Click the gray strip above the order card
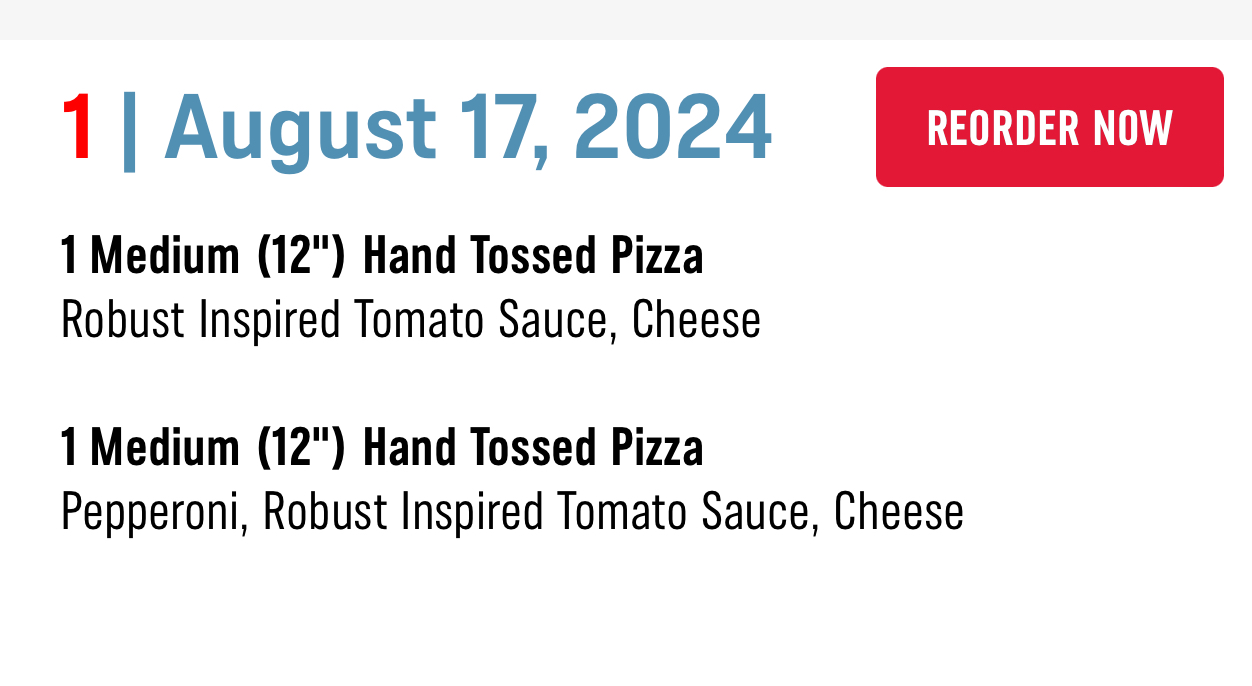This screenshot has width=1252, height=686. click(x=626, y=19)
